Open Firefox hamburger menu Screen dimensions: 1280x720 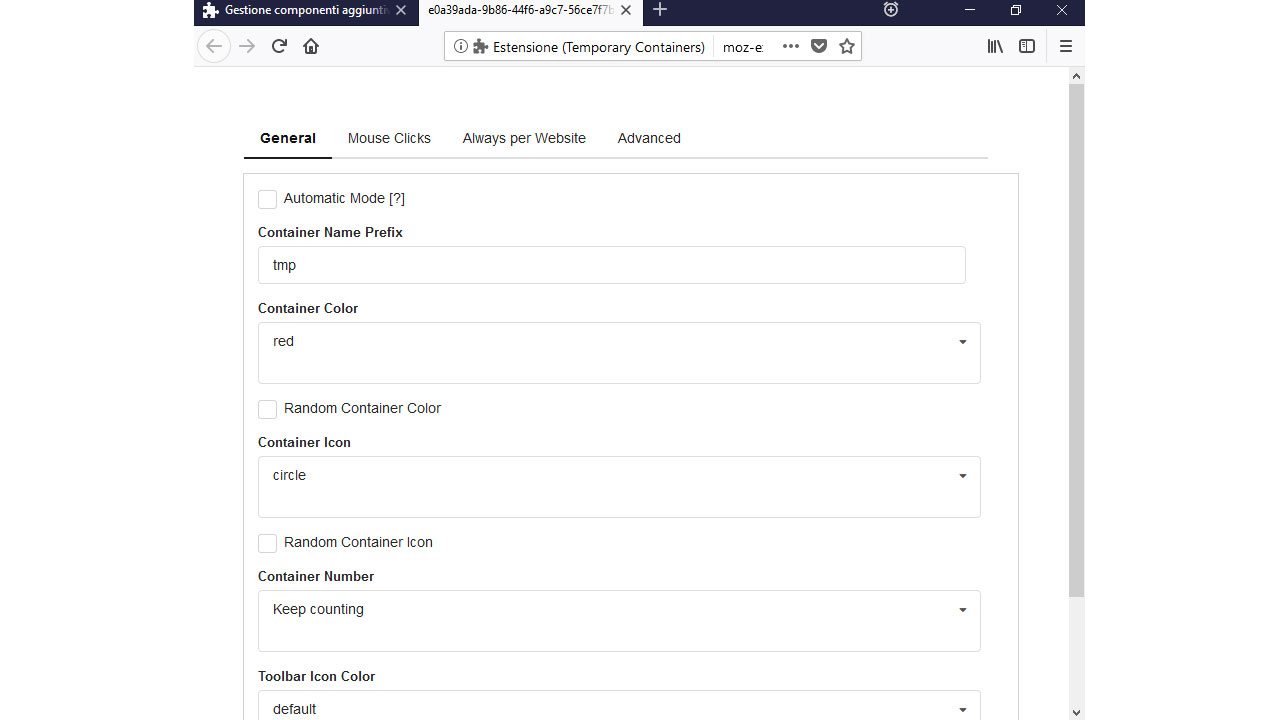[x=1065, y=46]
